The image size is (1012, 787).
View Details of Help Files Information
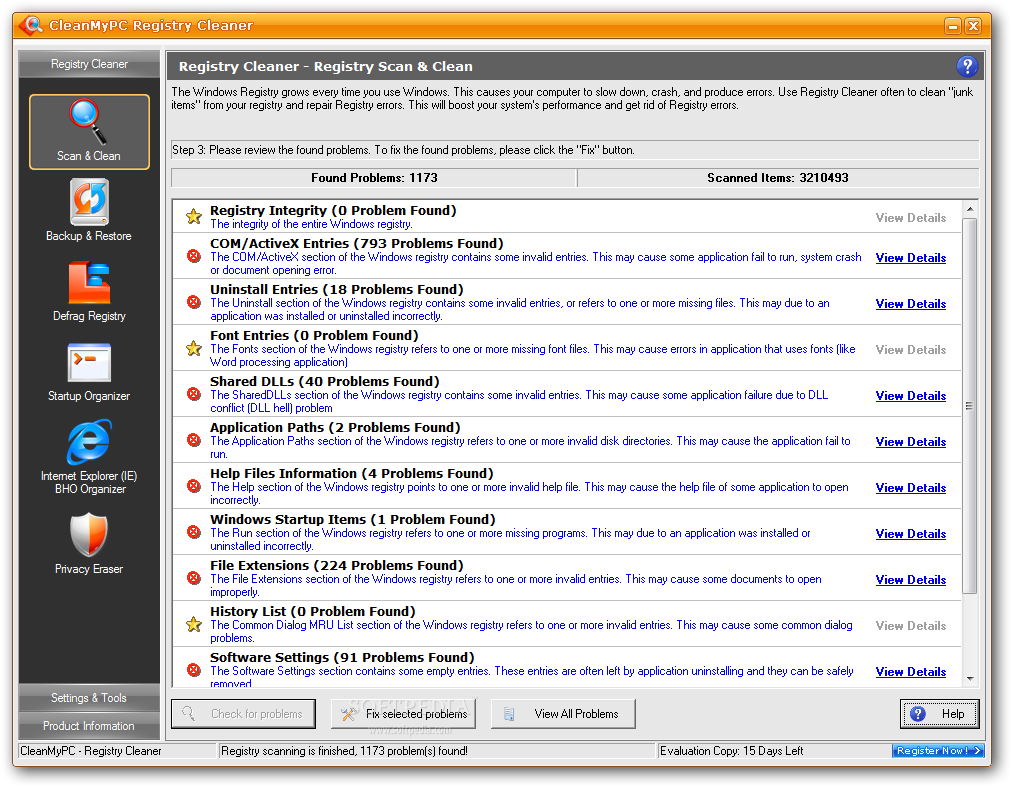[911, 487]
